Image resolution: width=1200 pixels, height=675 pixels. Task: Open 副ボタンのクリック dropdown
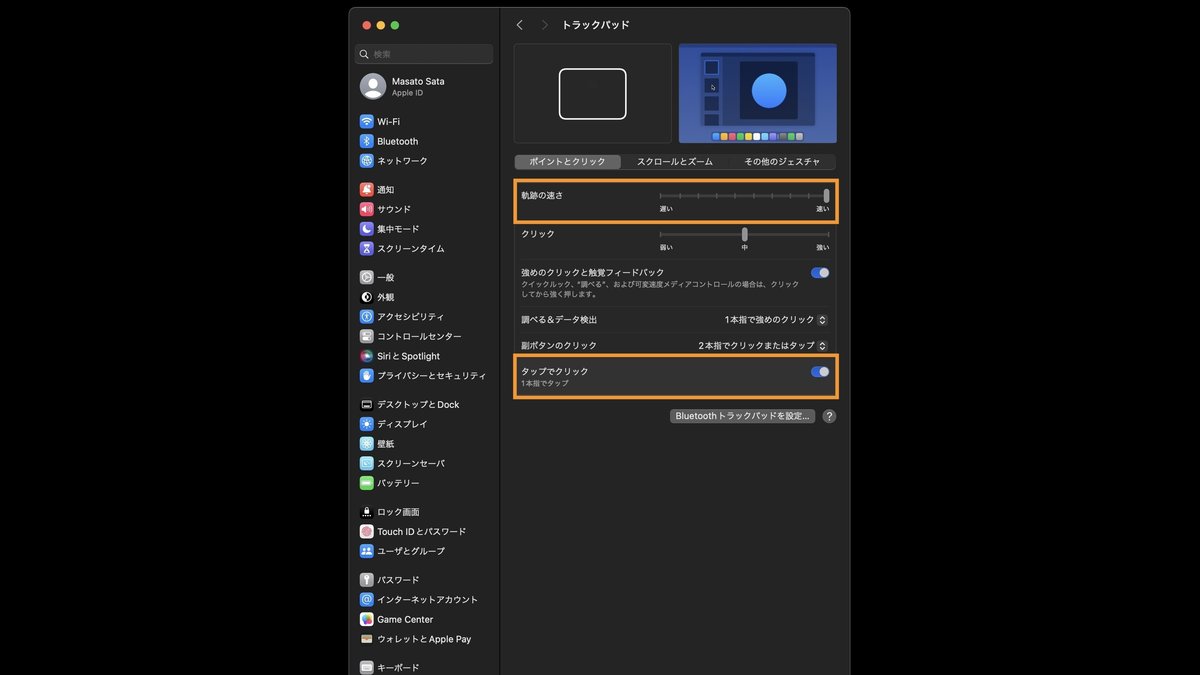point(763,345)
